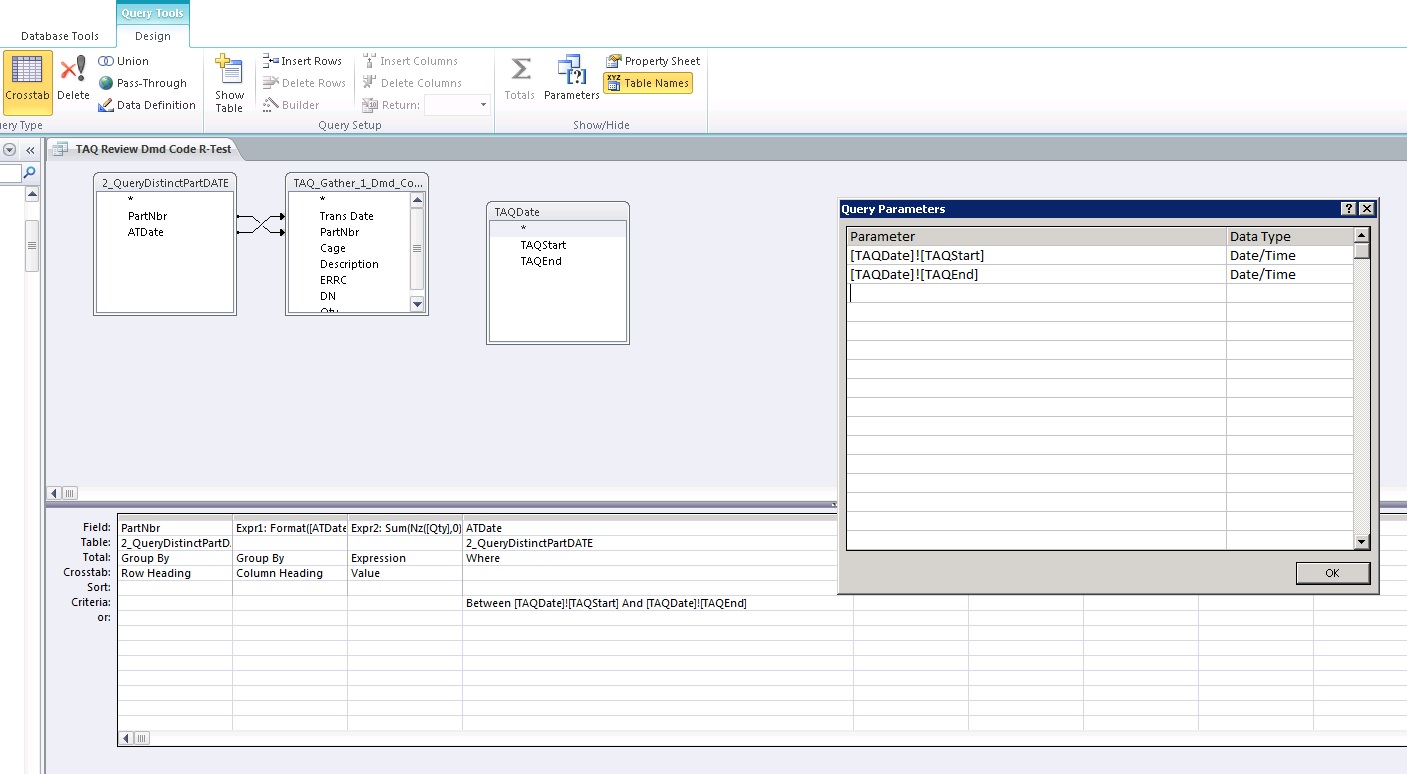Open help in Query Parameters dialog
This screenshot has width=1407, height=774.
click(1349, 209)
